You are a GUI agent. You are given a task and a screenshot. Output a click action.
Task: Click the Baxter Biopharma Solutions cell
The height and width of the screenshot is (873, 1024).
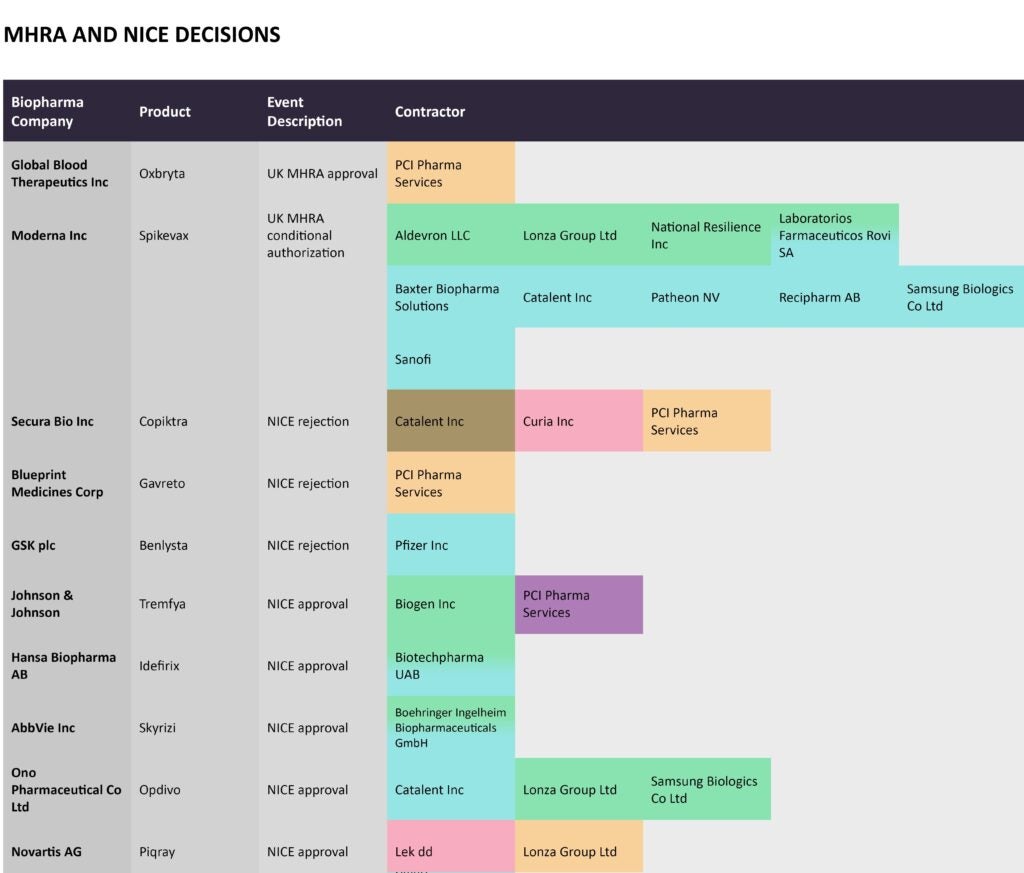(x=450, y=297)
